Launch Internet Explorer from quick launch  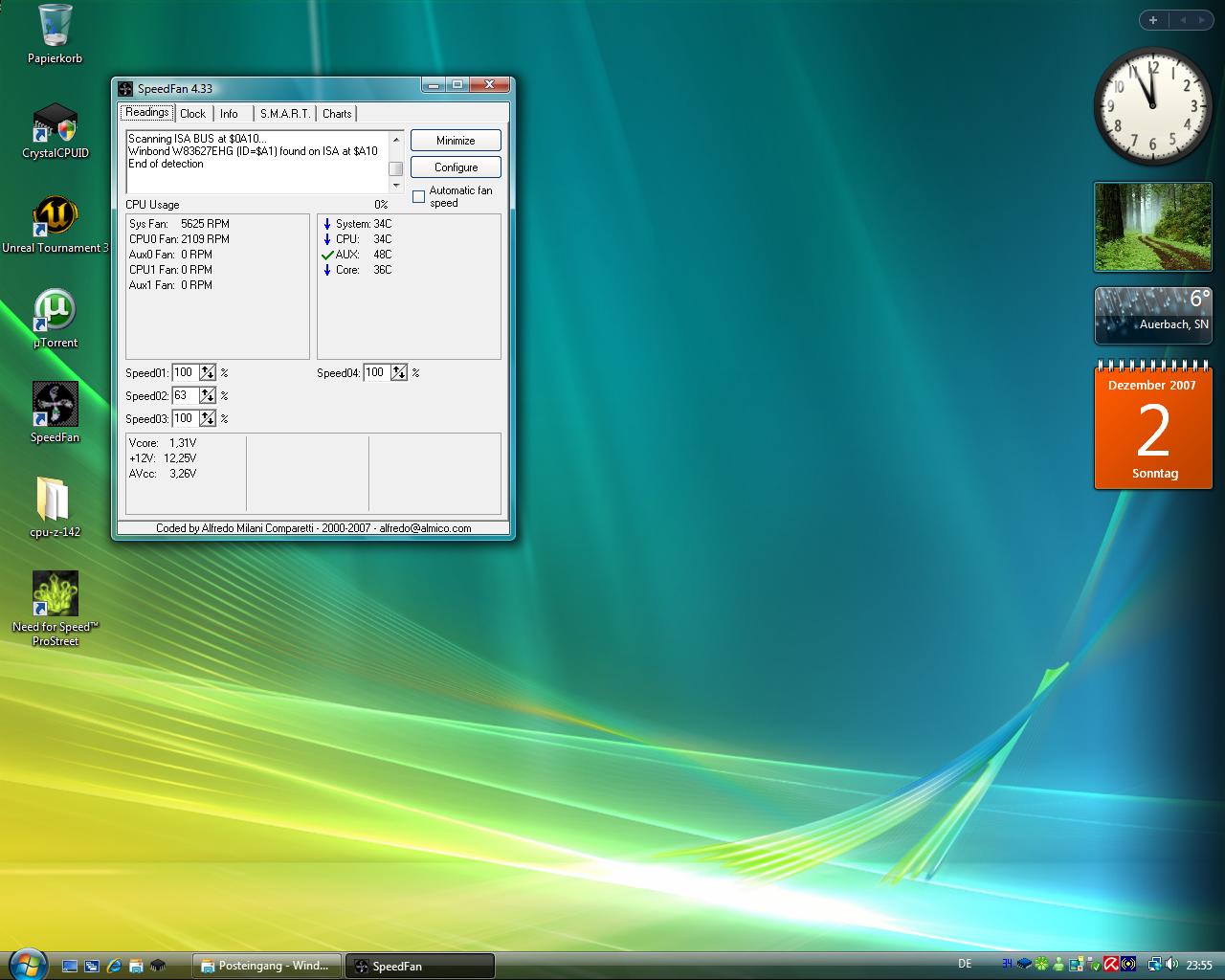[x=114, y=966]
